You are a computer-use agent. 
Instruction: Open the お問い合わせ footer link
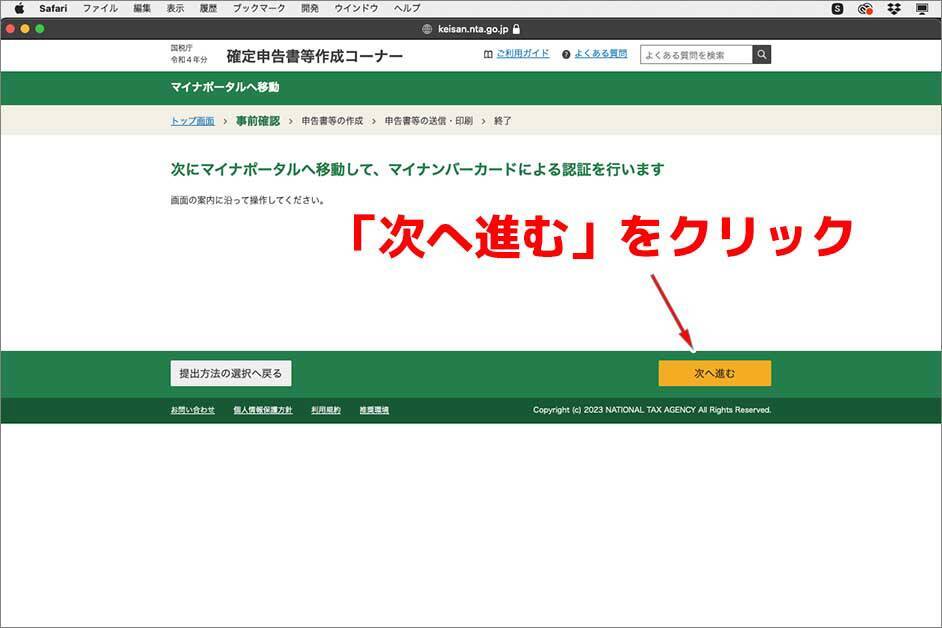192,410
